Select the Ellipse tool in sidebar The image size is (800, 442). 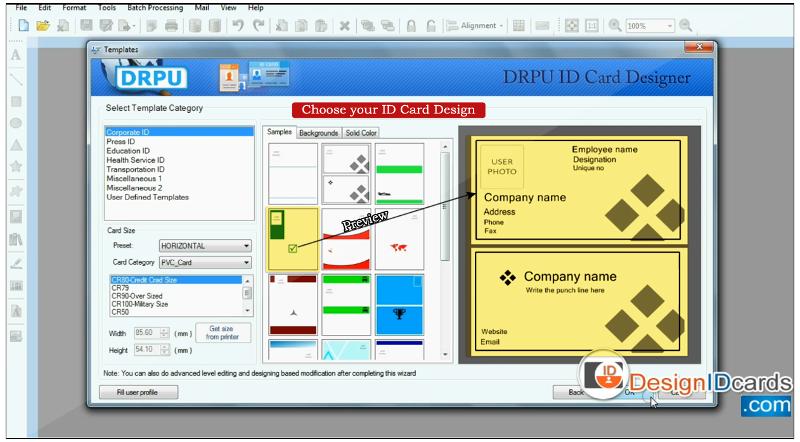(16, 123)
